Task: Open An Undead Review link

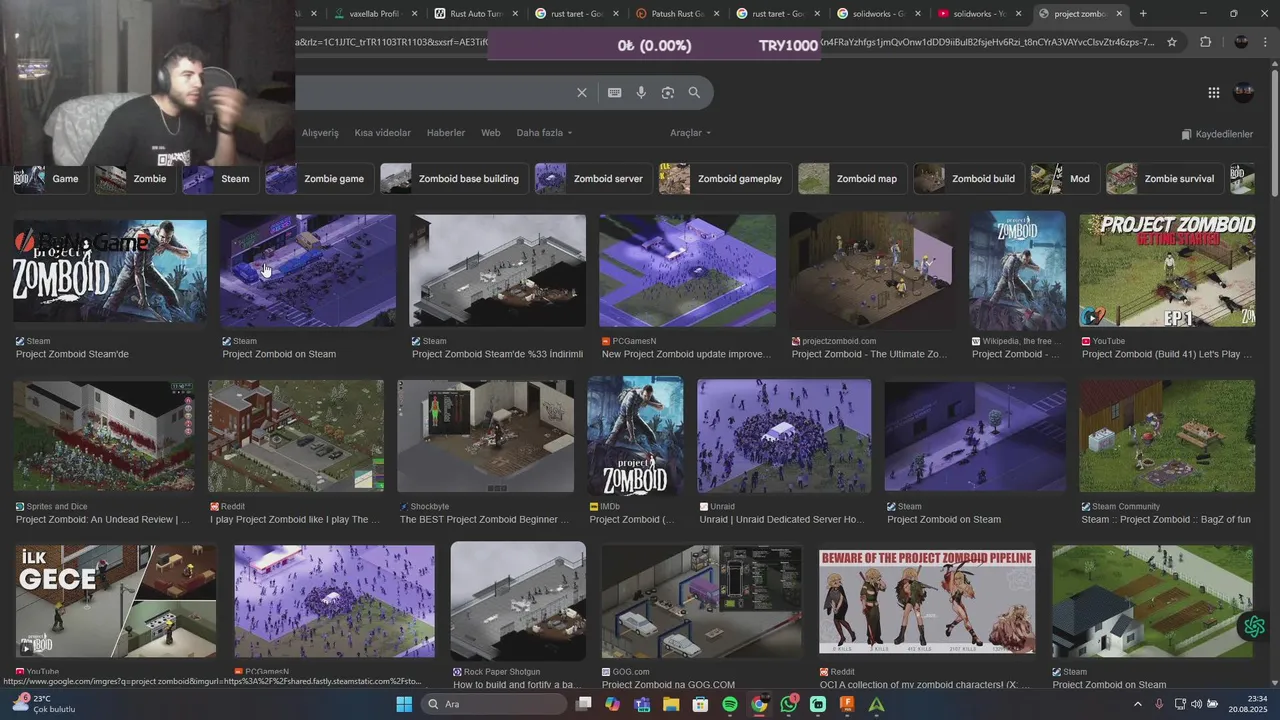Action: pyautogui.click(x=102, y=519)
